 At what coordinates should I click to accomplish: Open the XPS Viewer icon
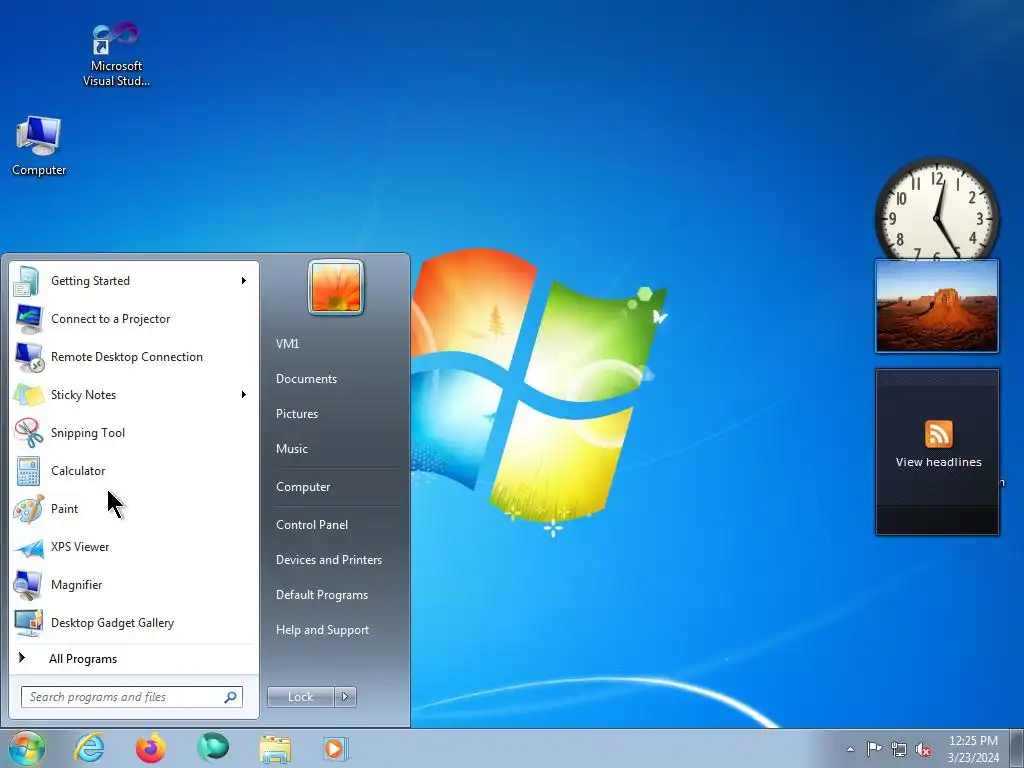28,547
